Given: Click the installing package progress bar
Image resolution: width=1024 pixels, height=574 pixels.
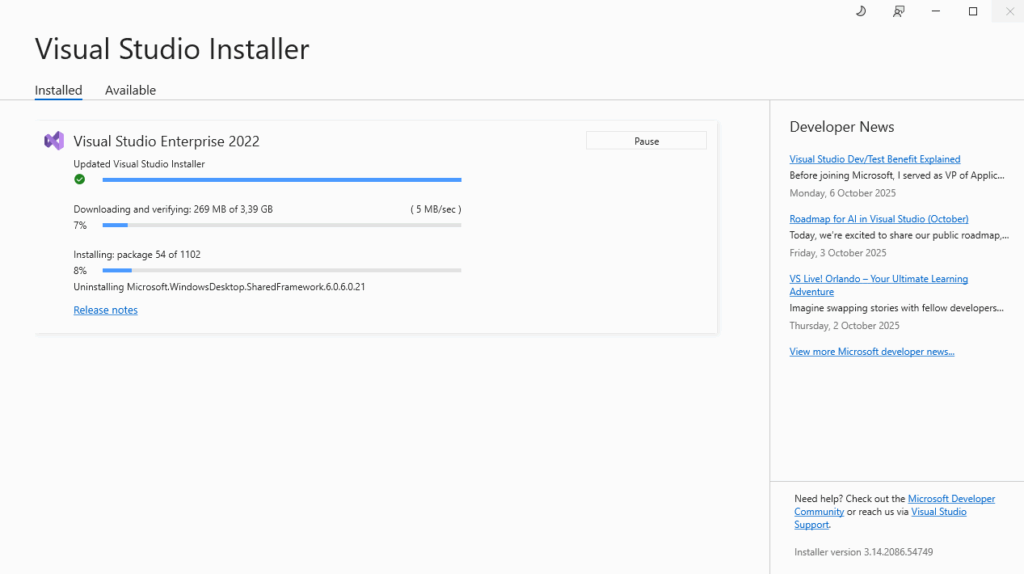Looking at the screenshot, I should [281, 270].
